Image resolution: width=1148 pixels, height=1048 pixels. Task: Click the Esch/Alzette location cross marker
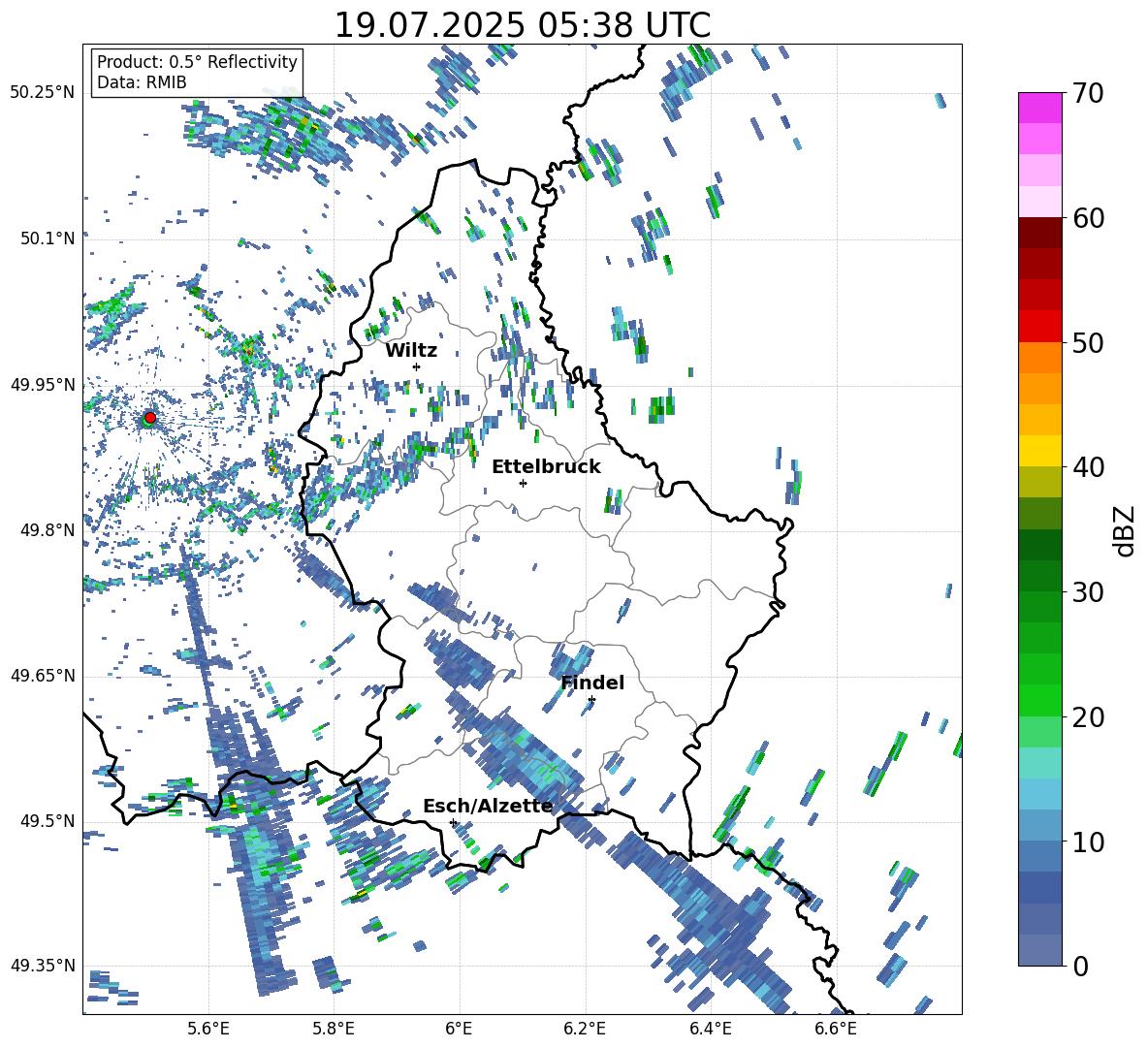(x=453, y=822)
